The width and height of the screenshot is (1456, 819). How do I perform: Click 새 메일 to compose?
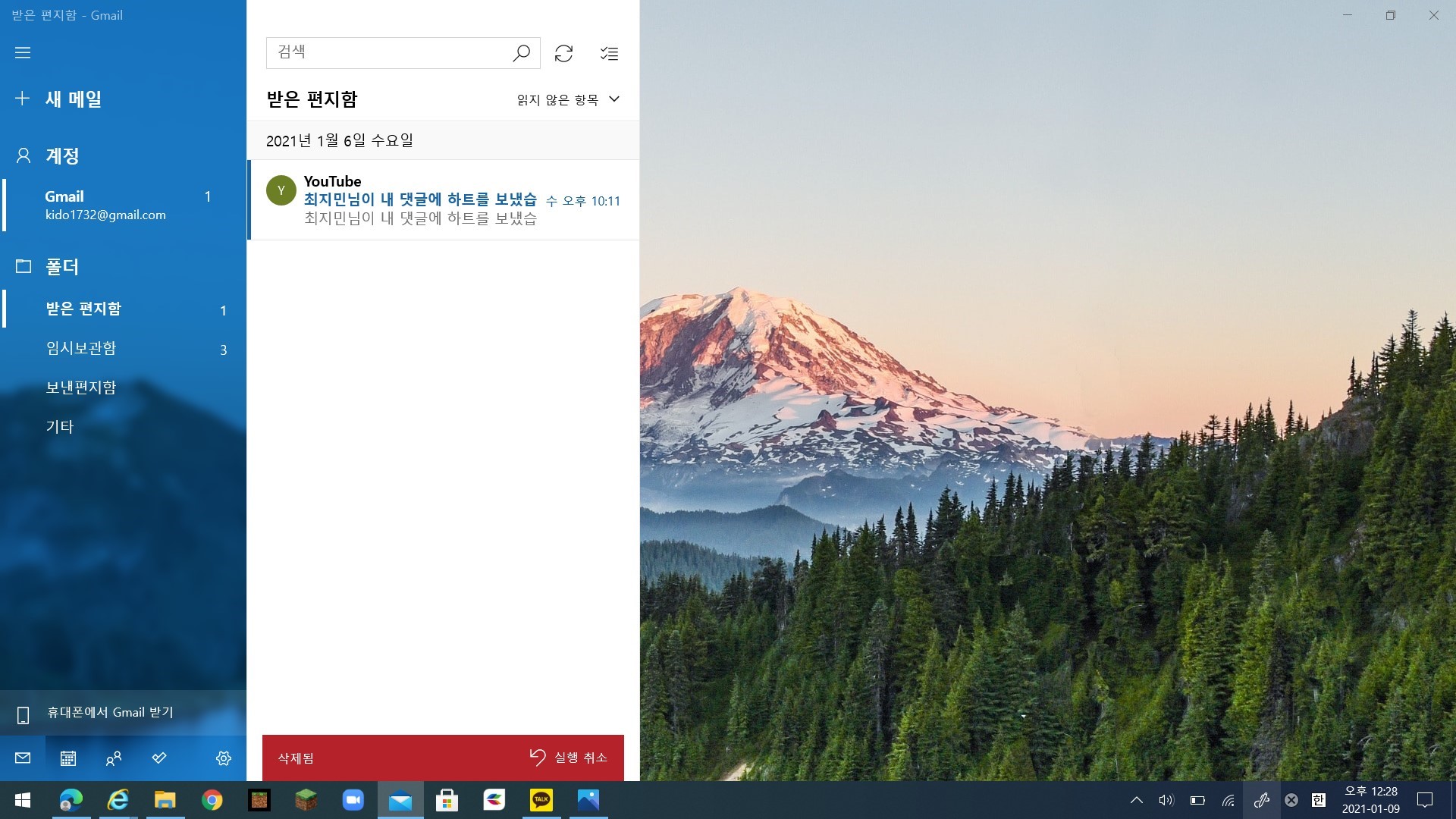[x=73, y=99]
